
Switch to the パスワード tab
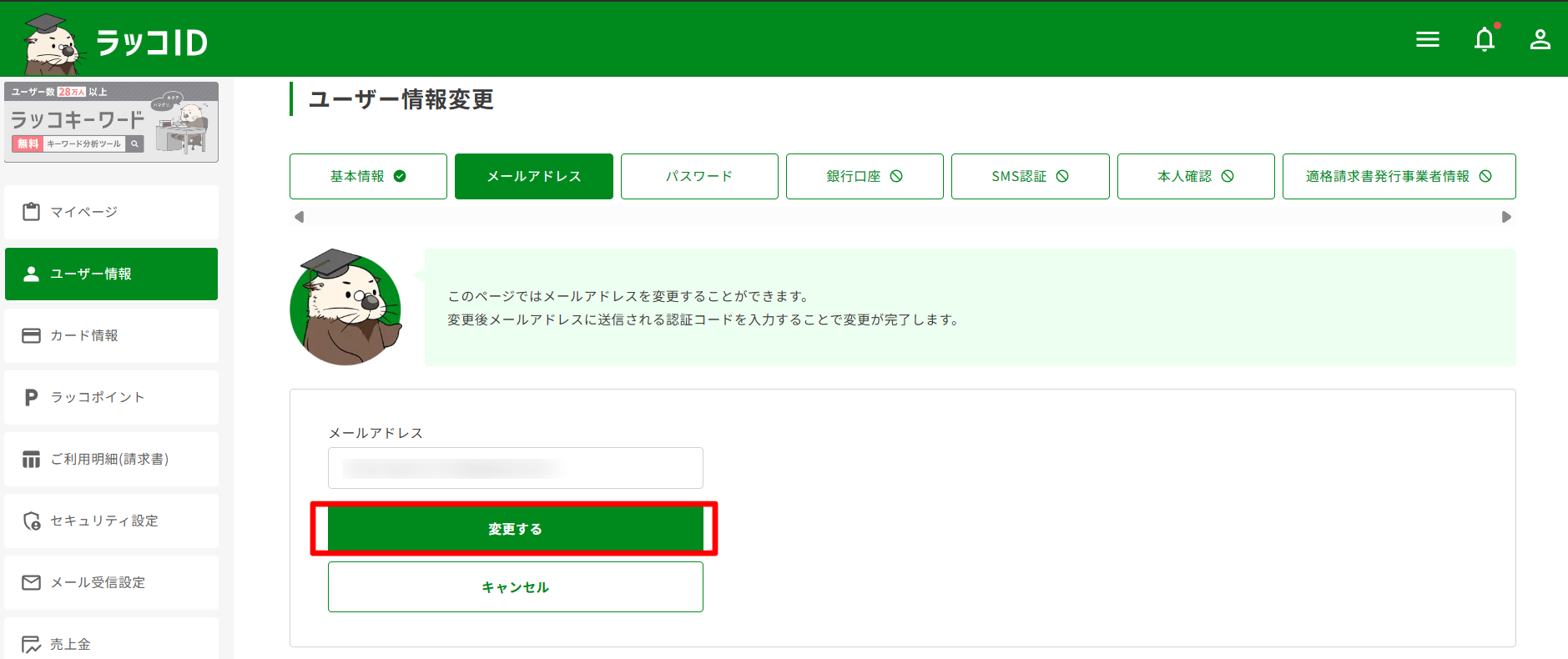tap(699, 176)
